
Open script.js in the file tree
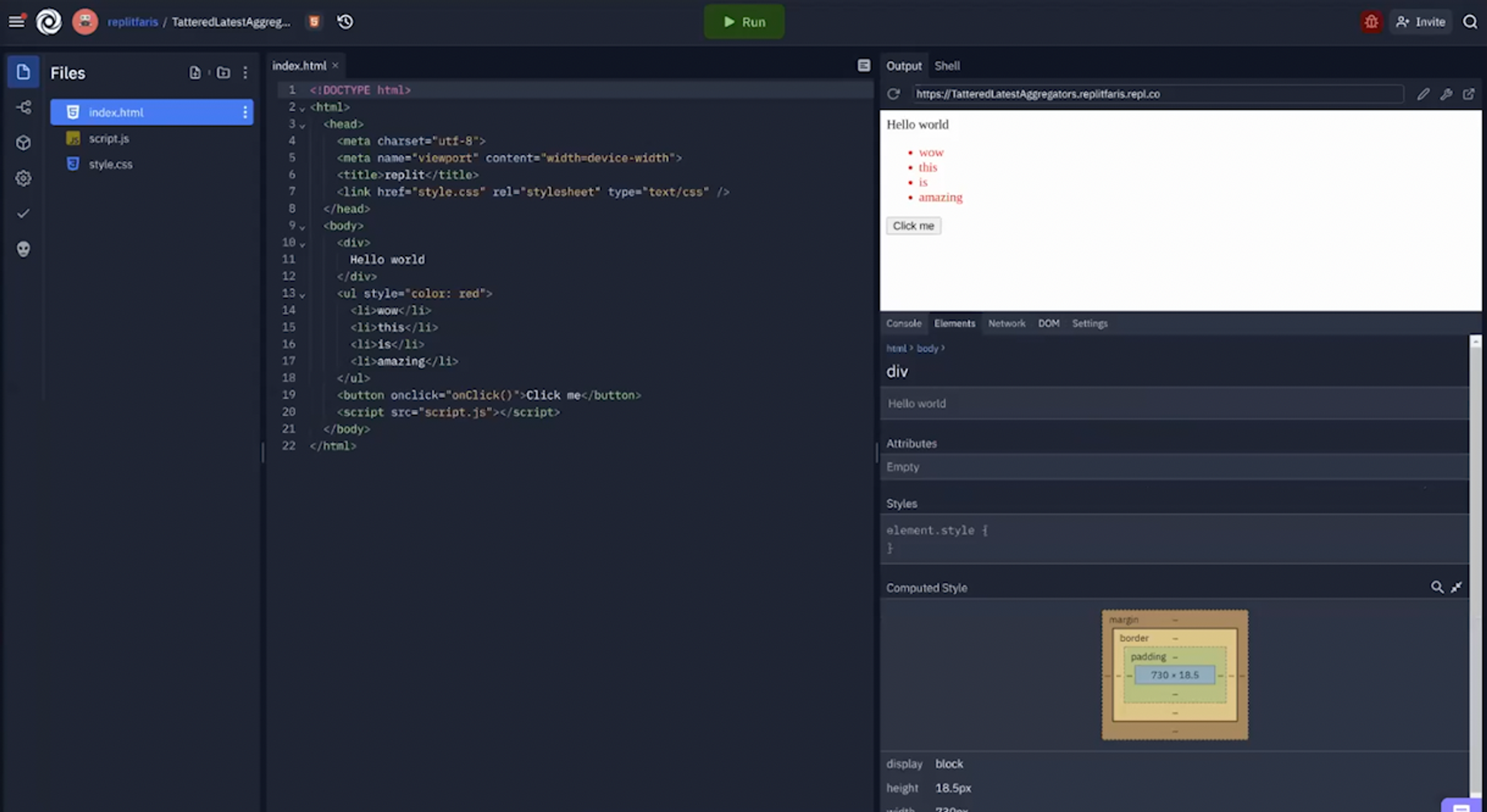108,139
